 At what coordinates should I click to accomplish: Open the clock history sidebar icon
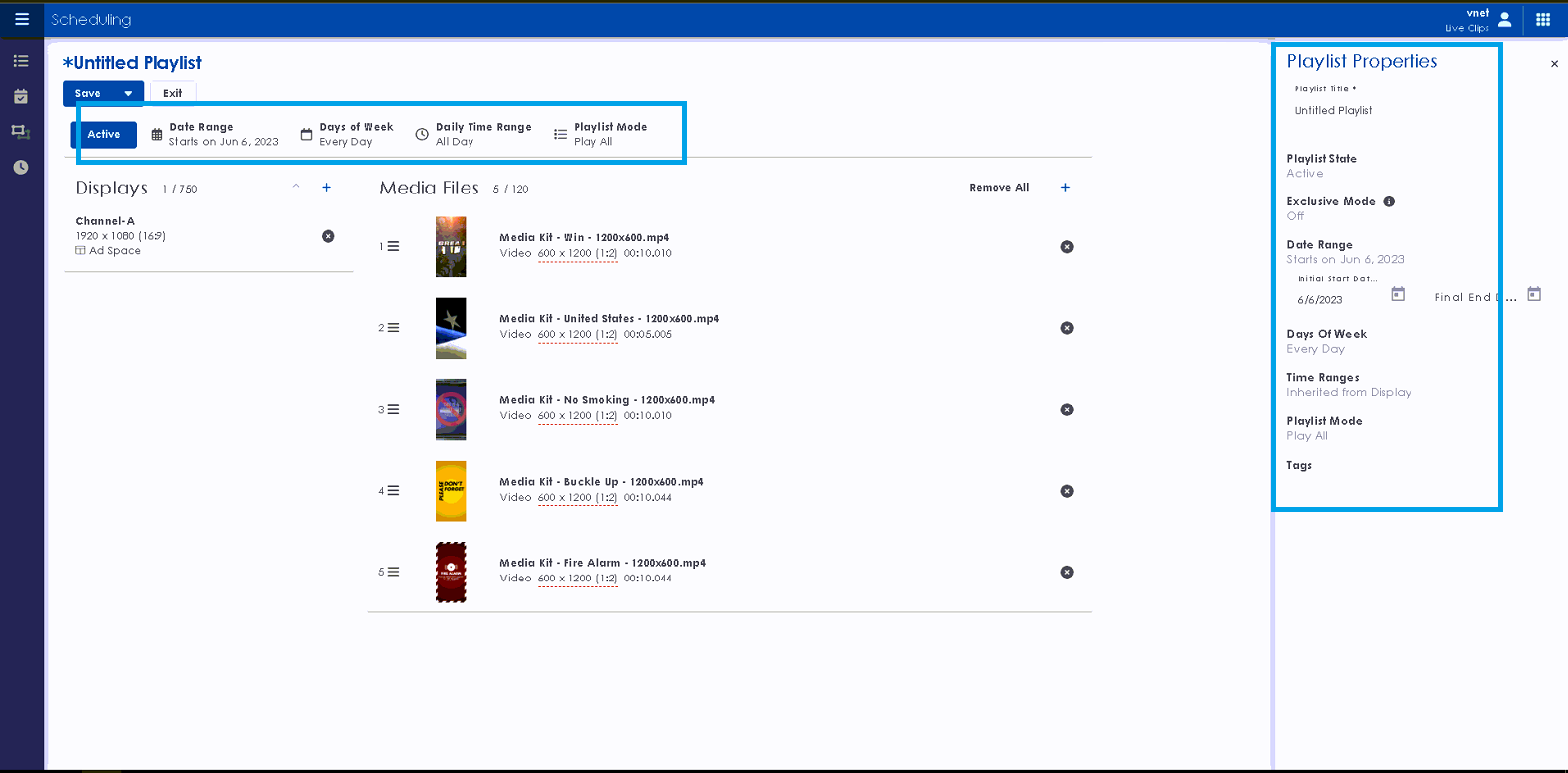pos(21,167)
